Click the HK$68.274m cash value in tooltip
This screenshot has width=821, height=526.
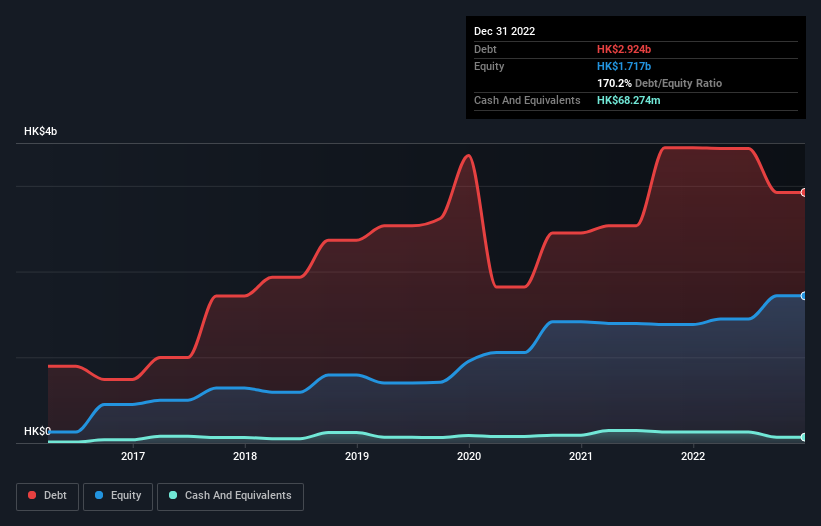click(629, 100)
